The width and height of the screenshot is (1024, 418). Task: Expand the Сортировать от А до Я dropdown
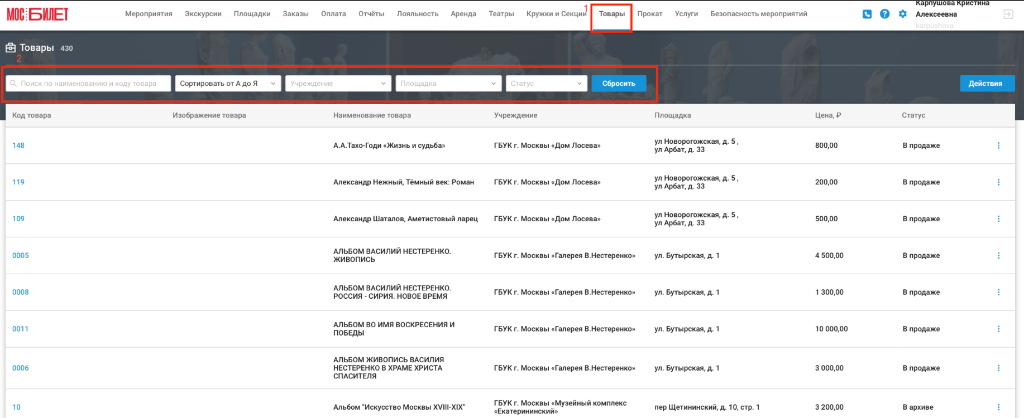(228, 84)
